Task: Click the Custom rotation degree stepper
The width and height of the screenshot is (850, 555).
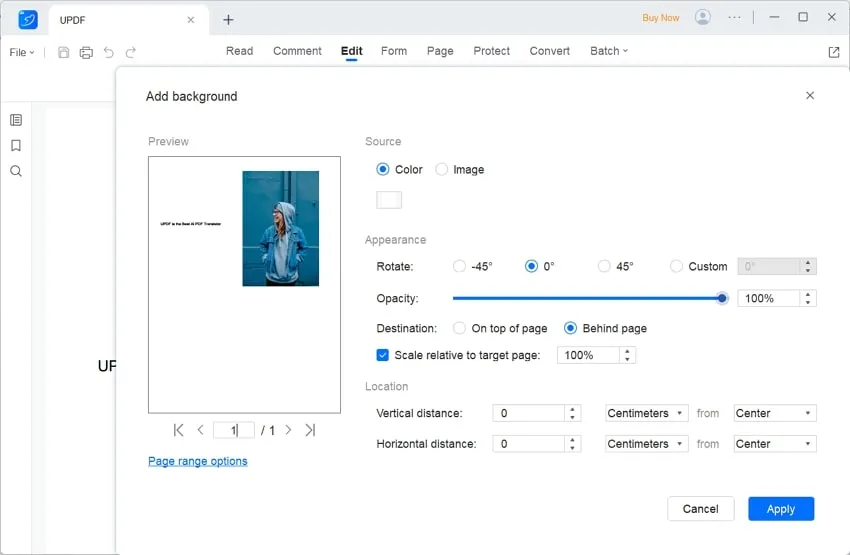Action: pos(808,266)
